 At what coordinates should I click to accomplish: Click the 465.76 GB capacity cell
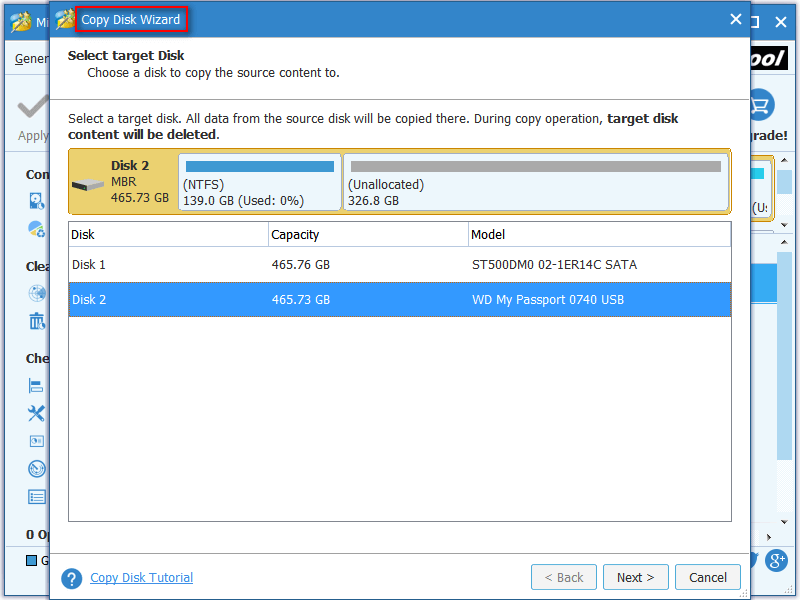coord(301,265)
